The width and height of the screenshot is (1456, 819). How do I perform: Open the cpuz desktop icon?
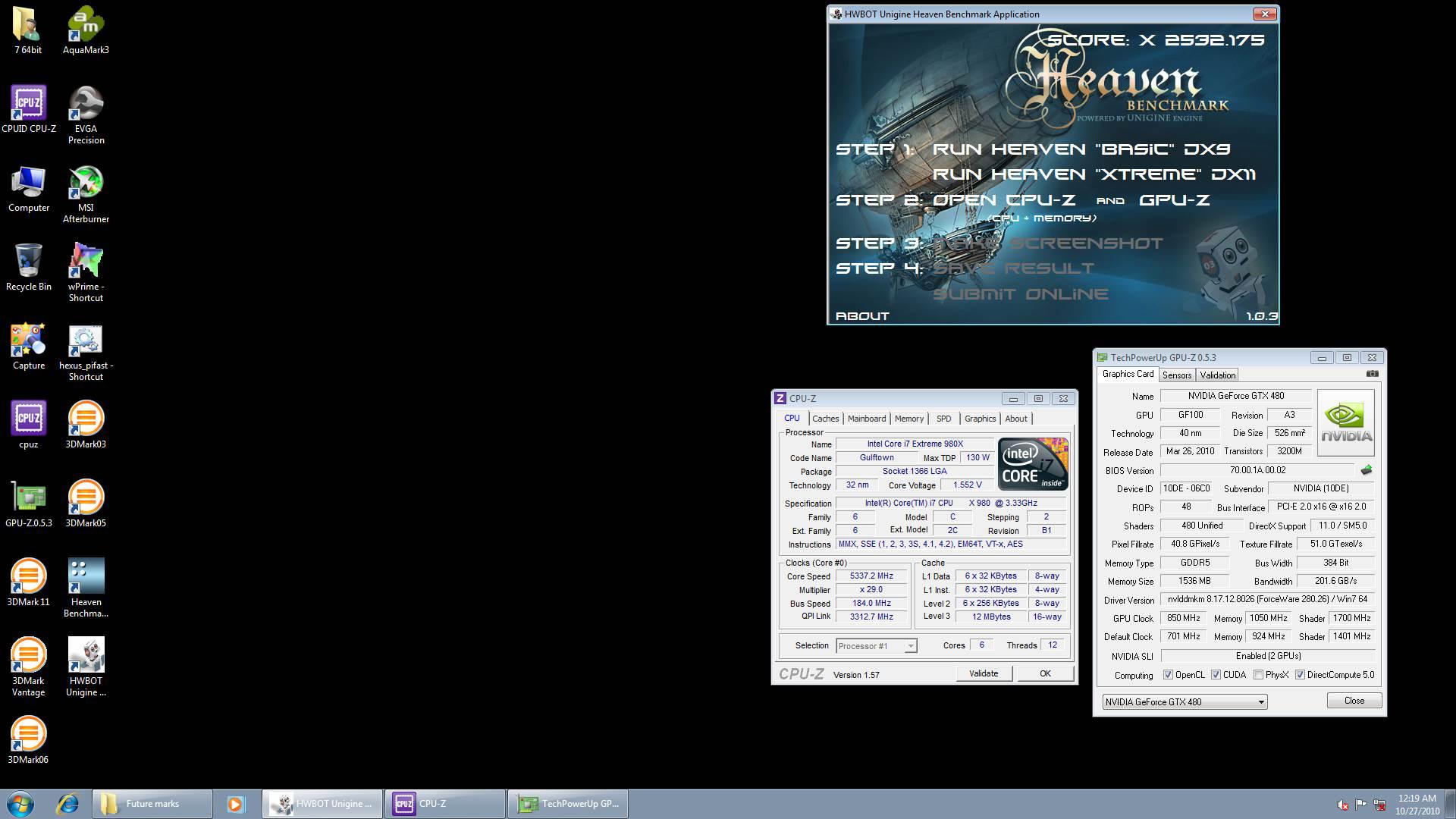coord(28,425)
